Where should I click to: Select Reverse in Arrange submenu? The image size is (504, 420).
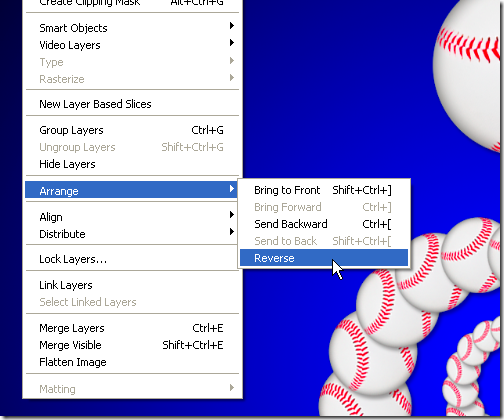tap(324, 258)
